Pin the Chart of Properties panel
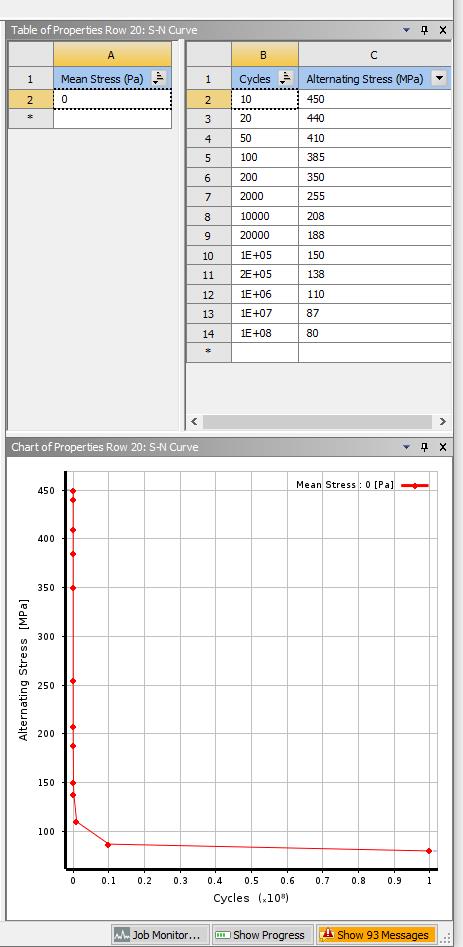 coord(424,447)
